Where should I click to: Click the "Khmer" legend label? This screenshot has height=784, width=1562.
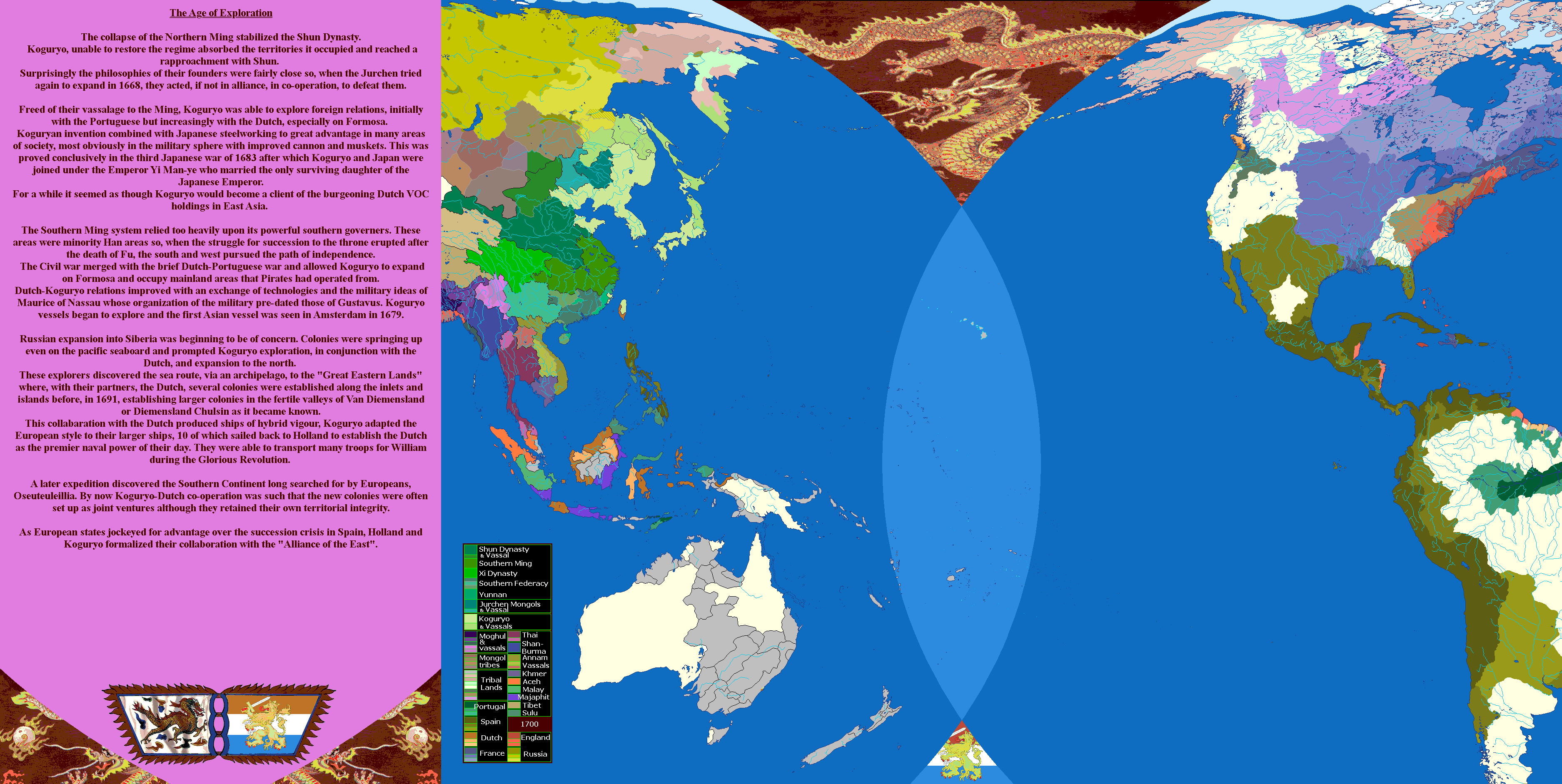(534, 674)
